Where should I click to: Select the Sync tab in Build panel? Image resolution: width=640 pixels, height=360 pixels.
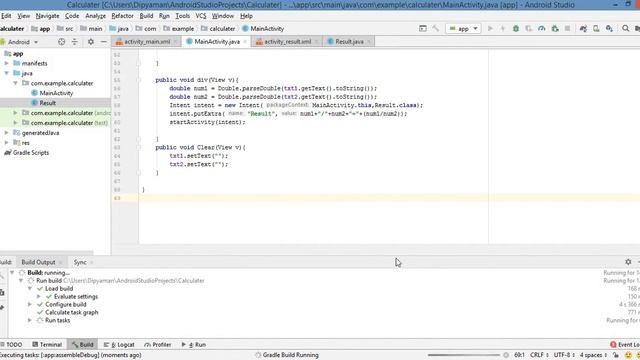point(80,262)
